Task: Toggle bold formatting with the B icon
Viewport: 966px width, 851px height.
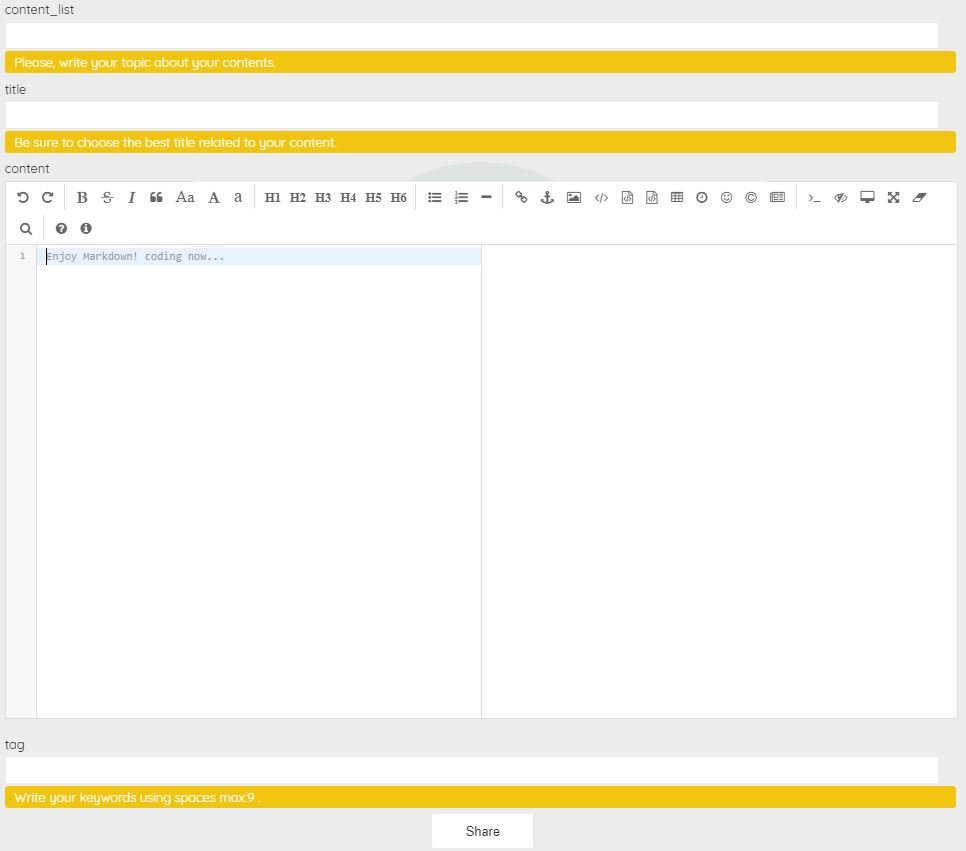Action: coord(82,197)
